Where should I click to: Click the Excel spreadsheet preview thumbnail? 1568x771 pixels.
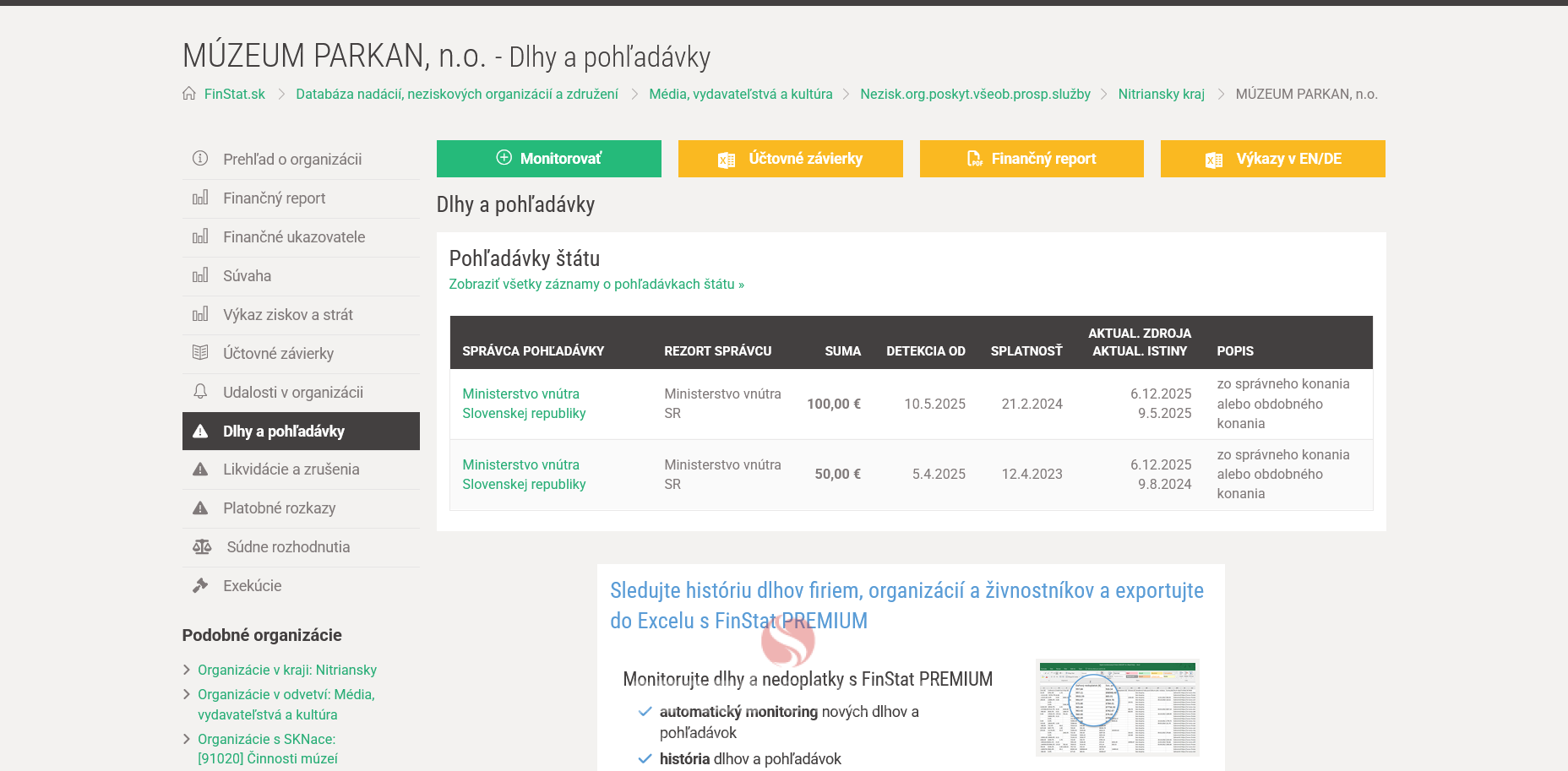tap(1117, 708)
